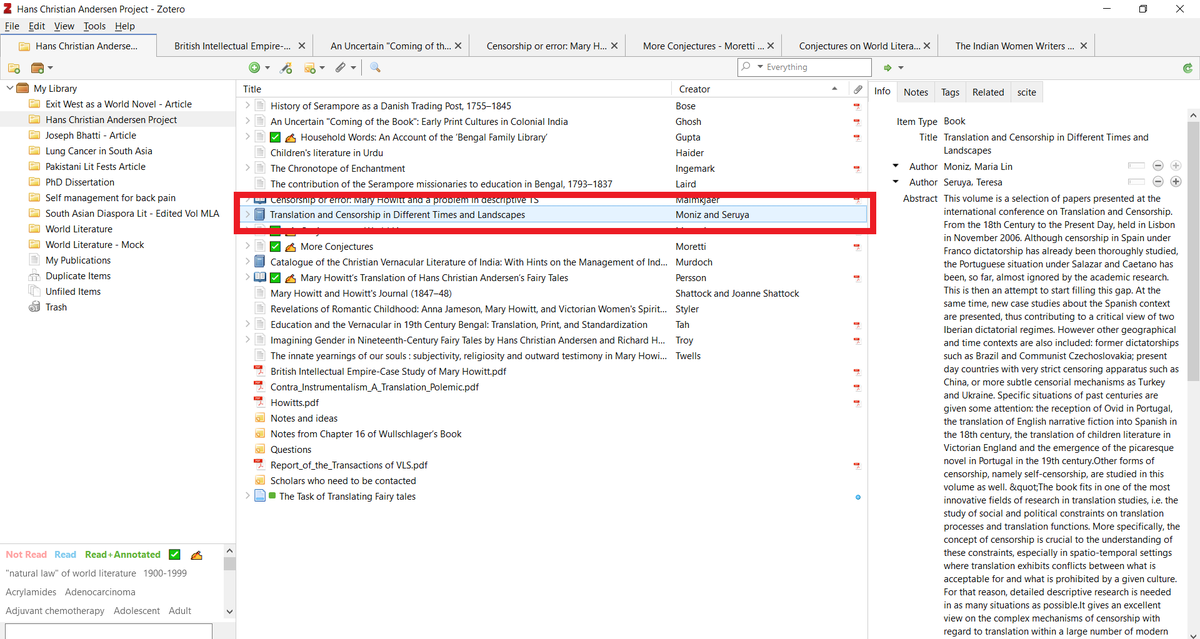Click the attachment paperclip column header
Screen dimensions: 1200x639
tap(857, 89)
